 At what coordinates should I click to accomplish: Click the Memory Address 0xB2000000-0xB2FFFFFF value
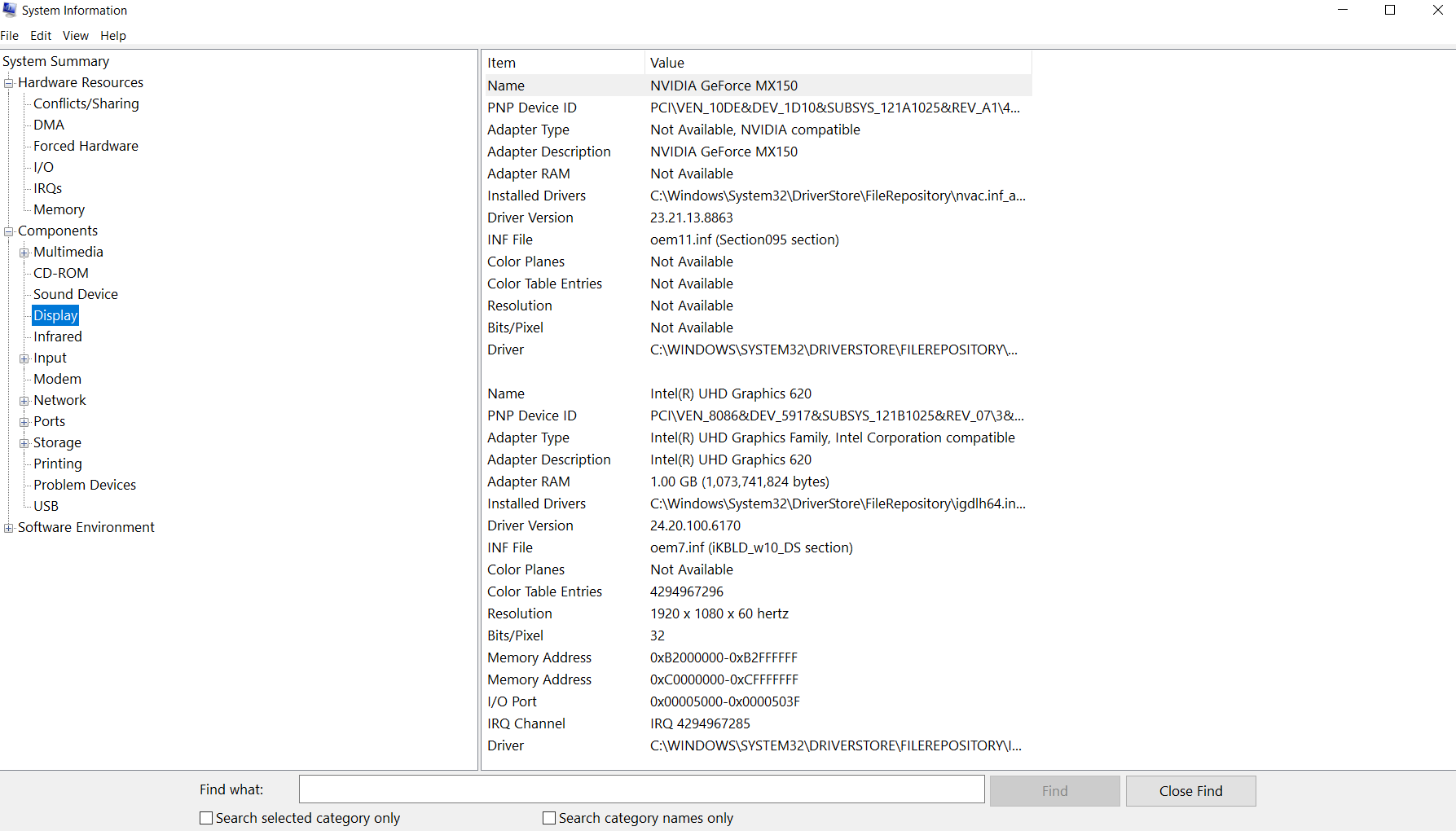coord(724,657)
